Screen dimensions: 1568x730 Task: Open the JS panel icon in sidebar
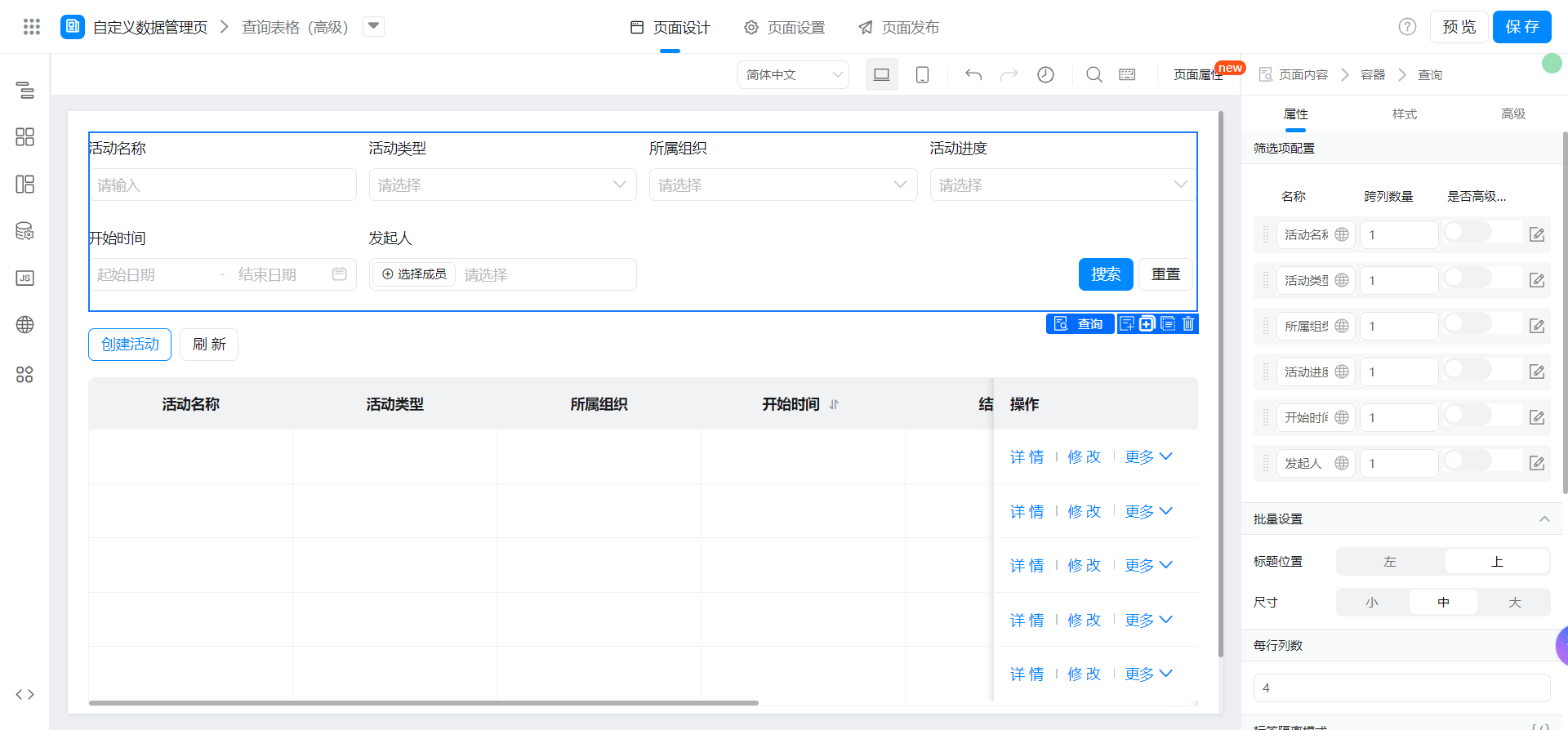(25, 278)
